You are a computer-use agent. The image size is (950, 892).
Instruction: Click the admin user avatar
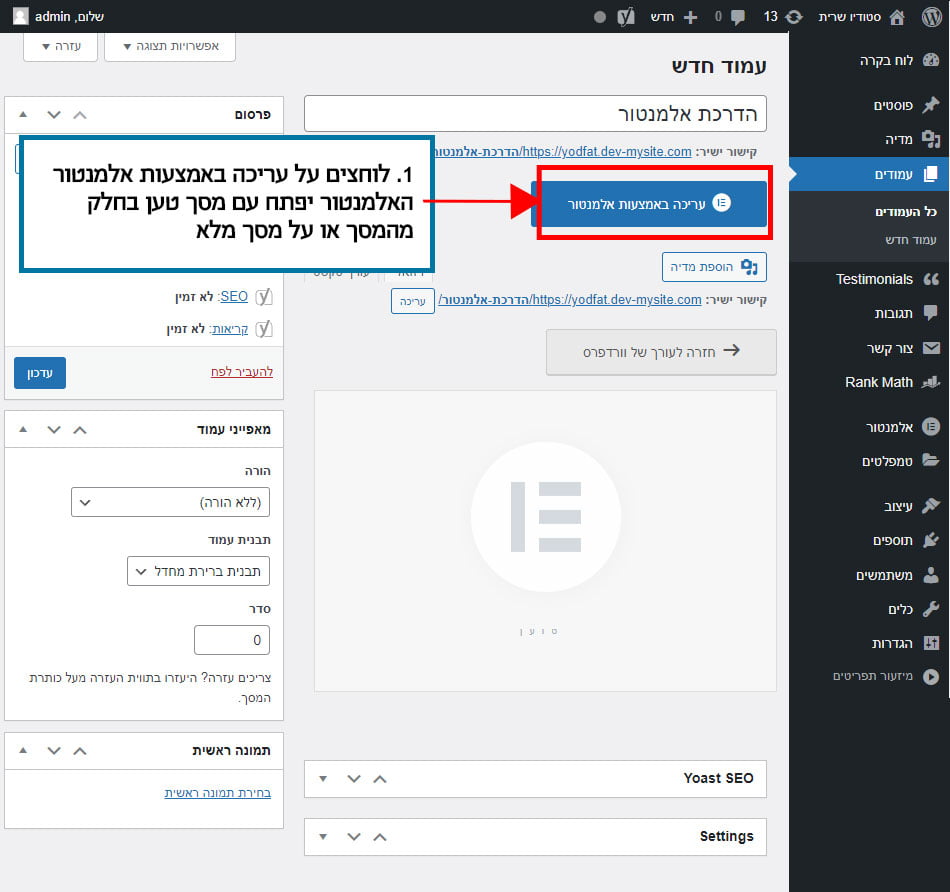[x=21, y=16]
